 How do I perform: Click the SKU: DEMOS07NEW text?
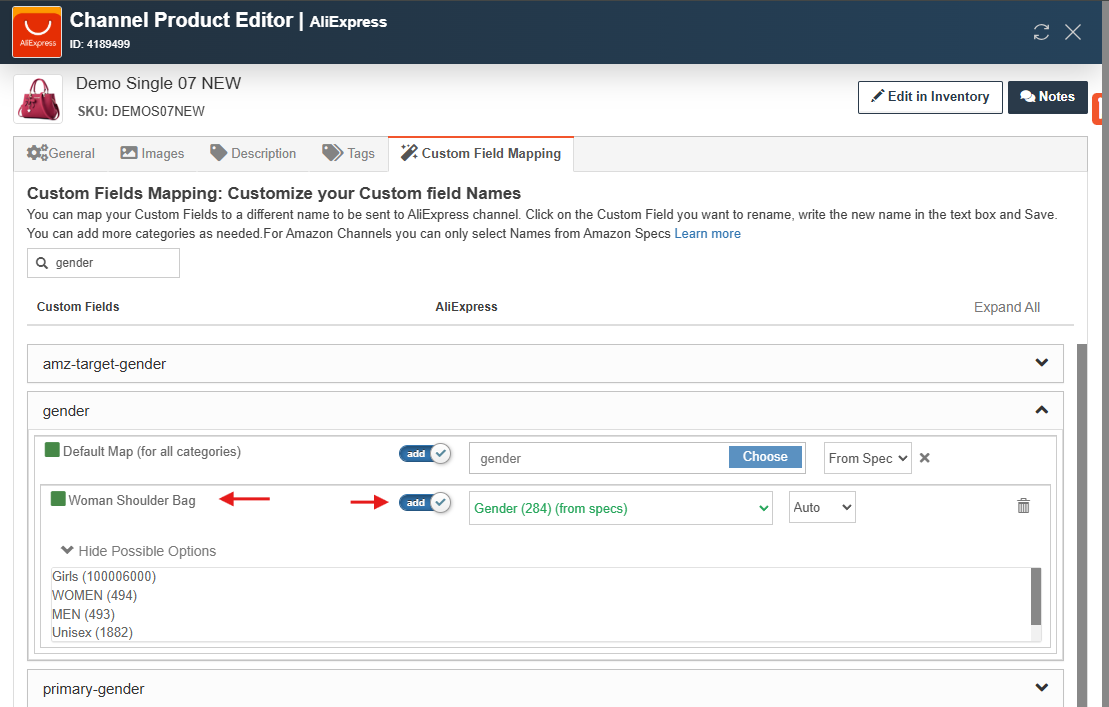(x=141, y=111)
